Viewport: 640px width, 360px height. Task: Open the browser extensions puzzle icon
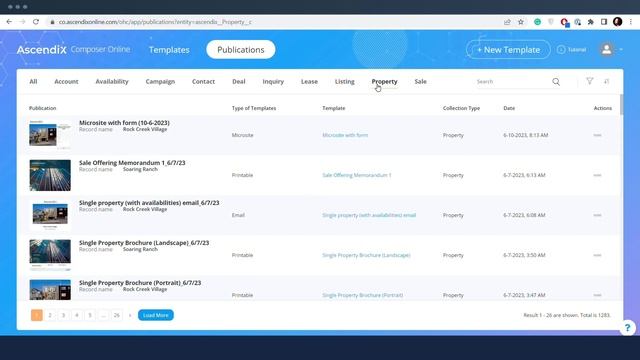(591, 22)
